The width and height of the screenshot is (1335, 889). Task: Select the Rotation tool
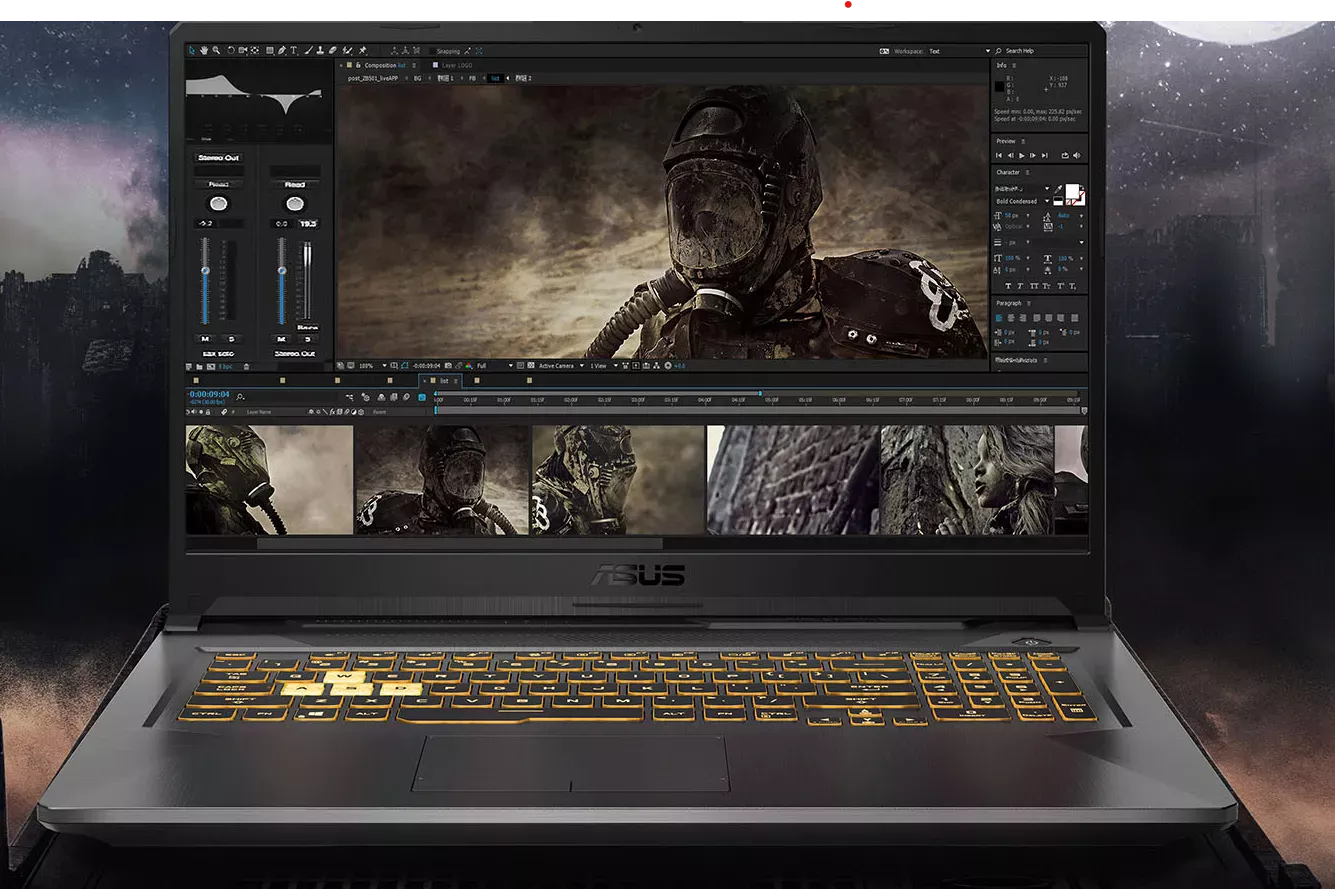coord(231,50)
